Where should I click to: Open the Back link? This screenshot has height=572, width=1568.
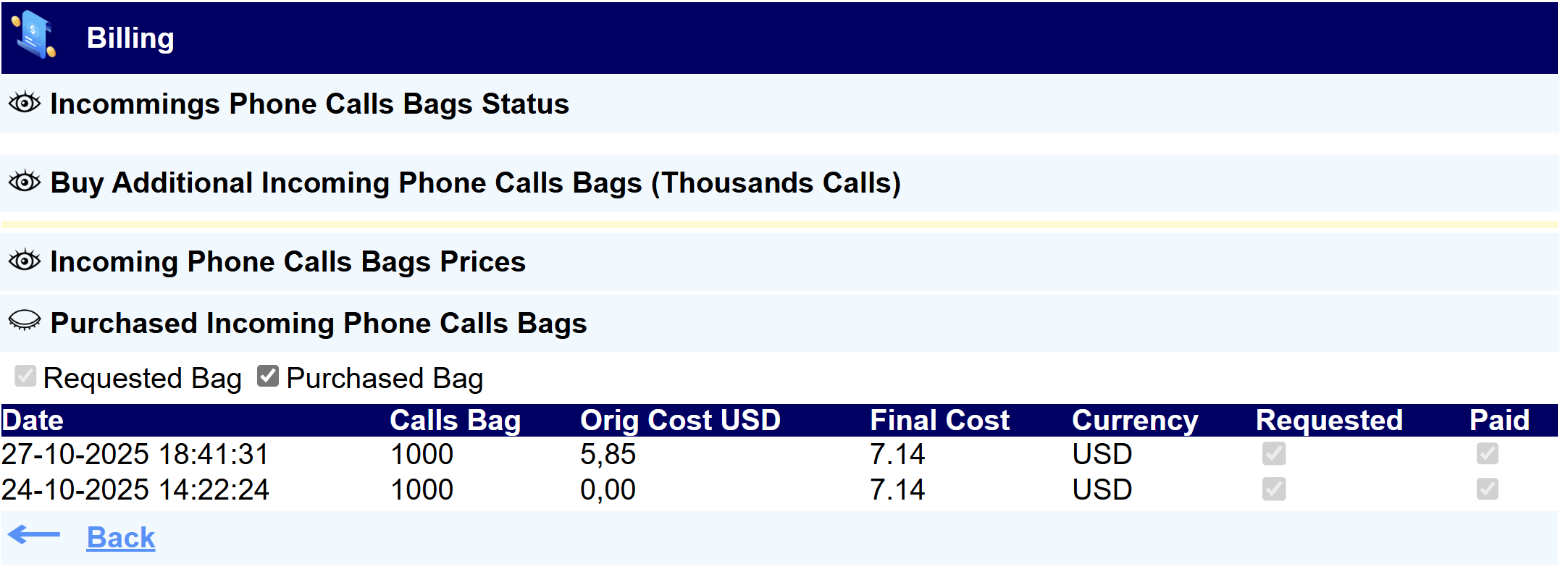(121, 537)
